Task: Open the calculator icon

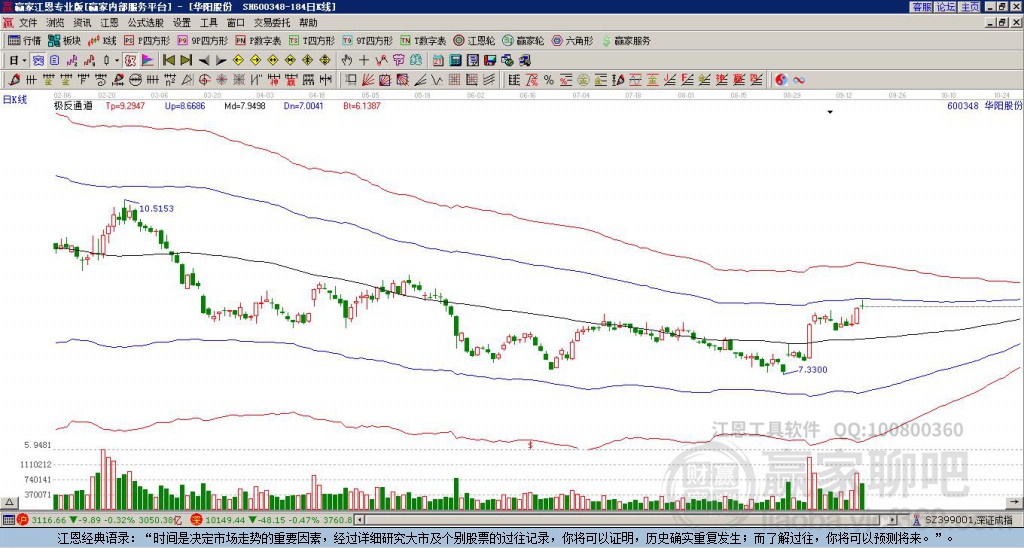Action: (455, 61)
